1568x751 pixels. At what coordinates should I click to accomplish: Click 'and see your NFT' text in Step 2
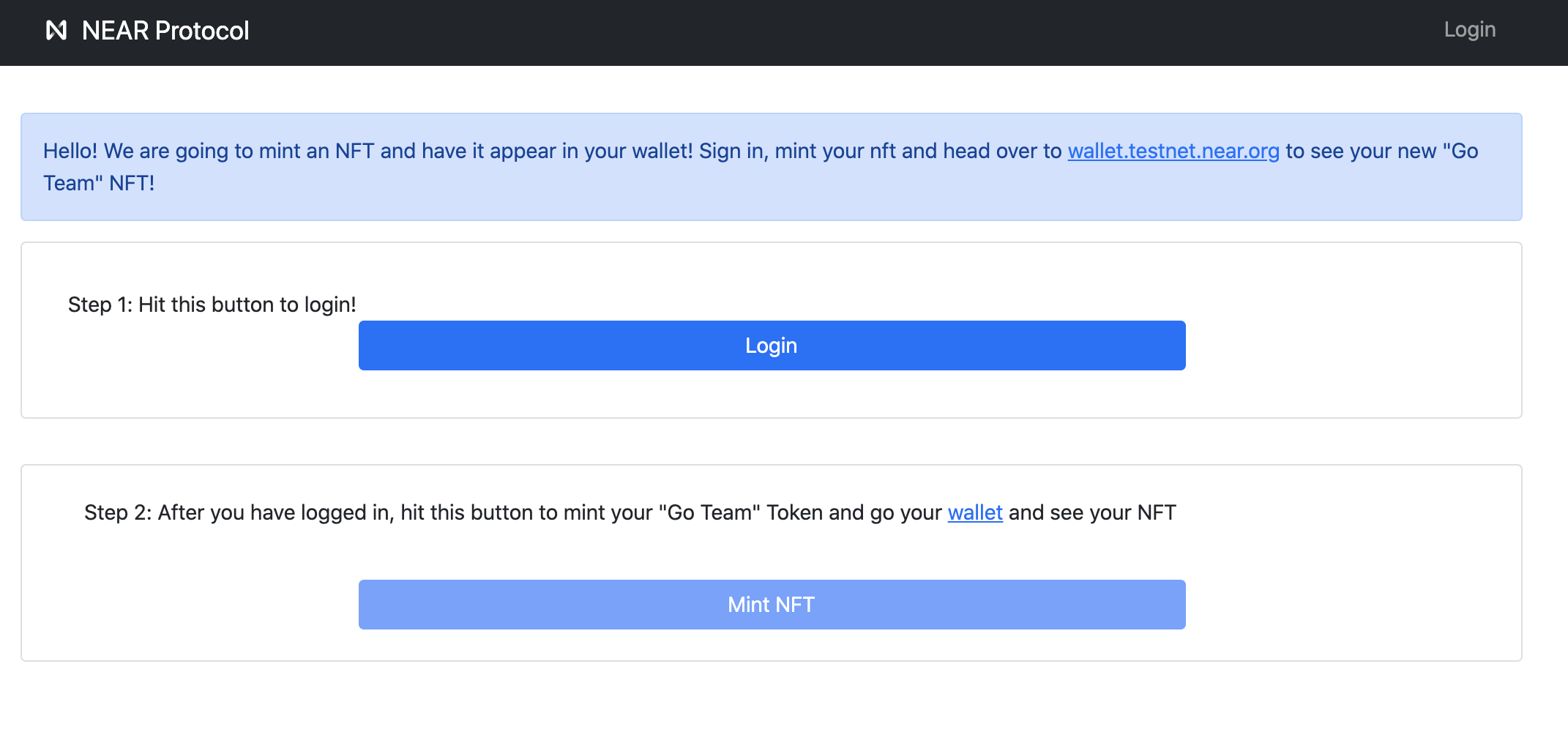pyautogui.click(x=1091, y=512)
